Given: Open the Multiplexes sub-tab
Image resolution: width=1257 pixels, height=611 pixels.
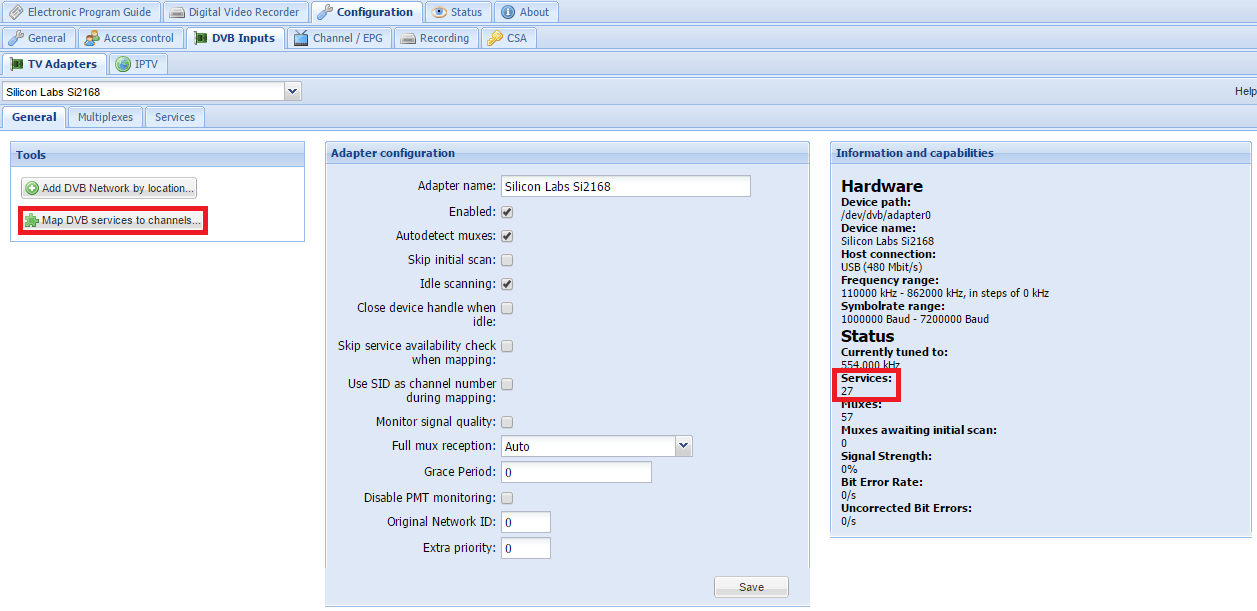Looking at the screenshot, I should pyautogui.click(x=105, y=117).
